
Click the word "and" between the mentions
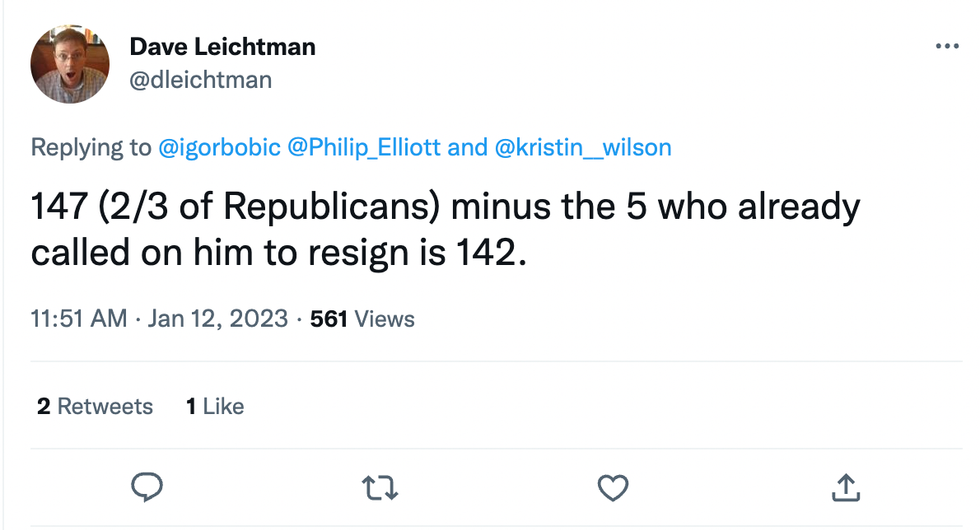click(x=467, y=148)
